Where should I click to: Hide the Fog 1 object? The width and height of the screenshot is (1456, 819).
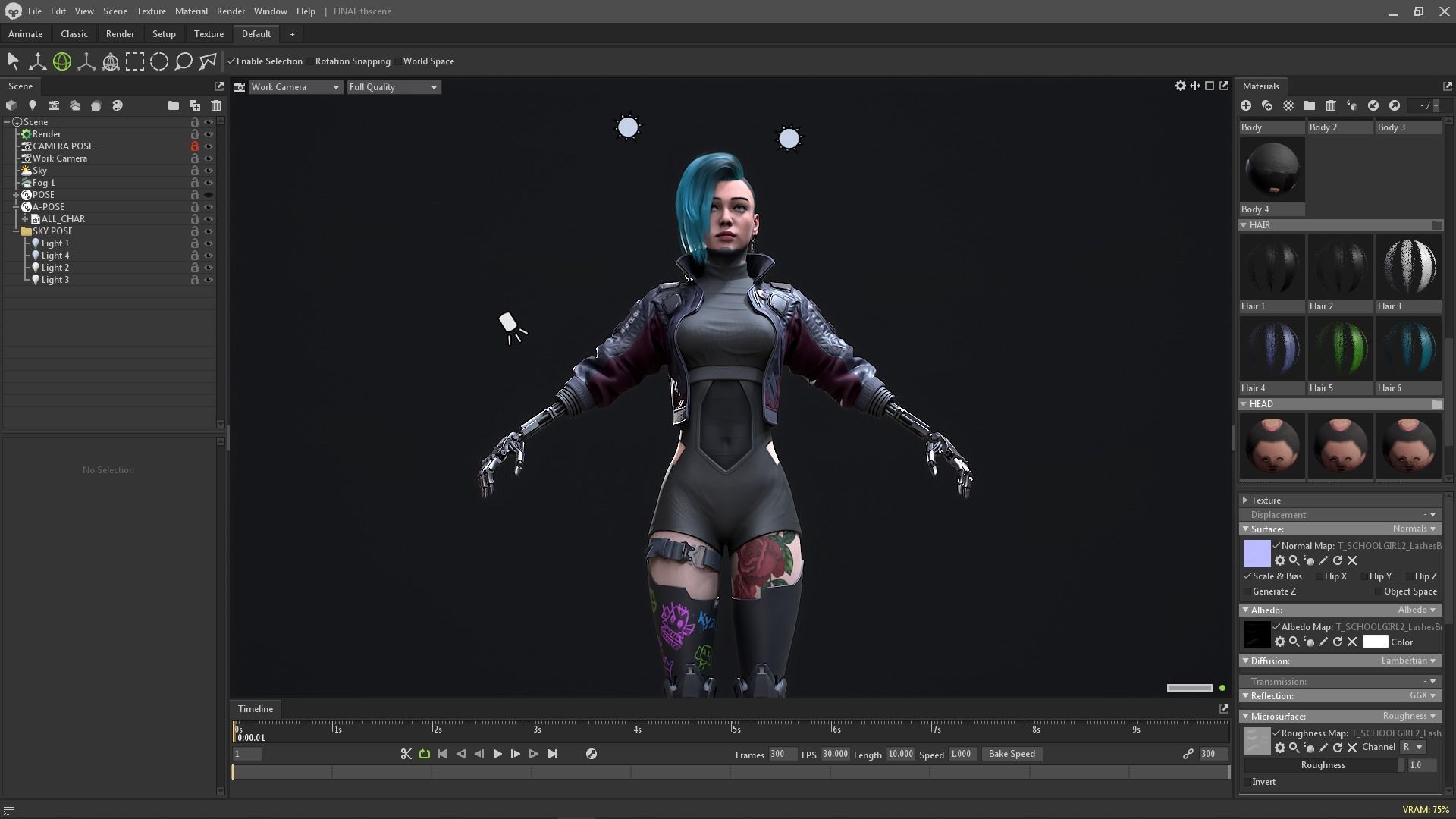209,183
